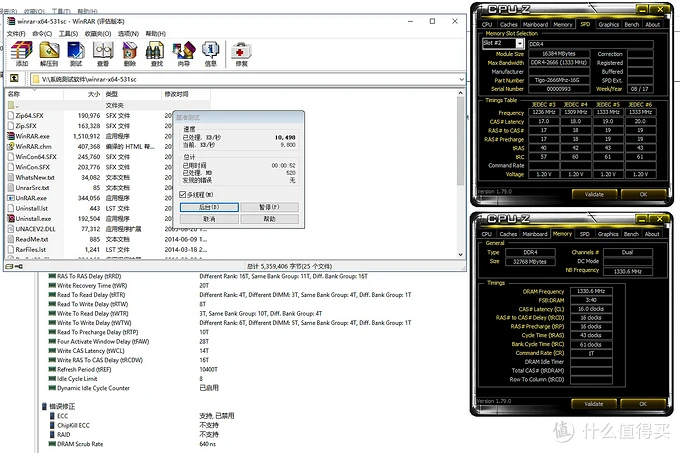This screenshot has width=680, height=453.
Task: Sort by the 名称 column header
Action: [34, 94]
